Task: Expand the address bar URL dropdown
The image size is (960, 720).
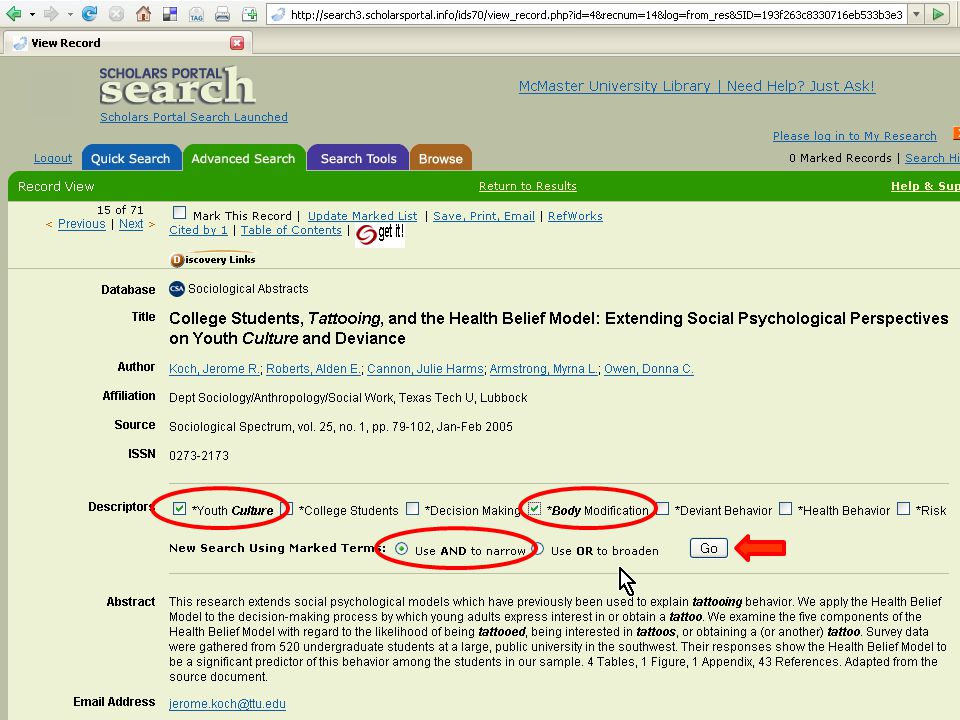Action: point(916,14)
